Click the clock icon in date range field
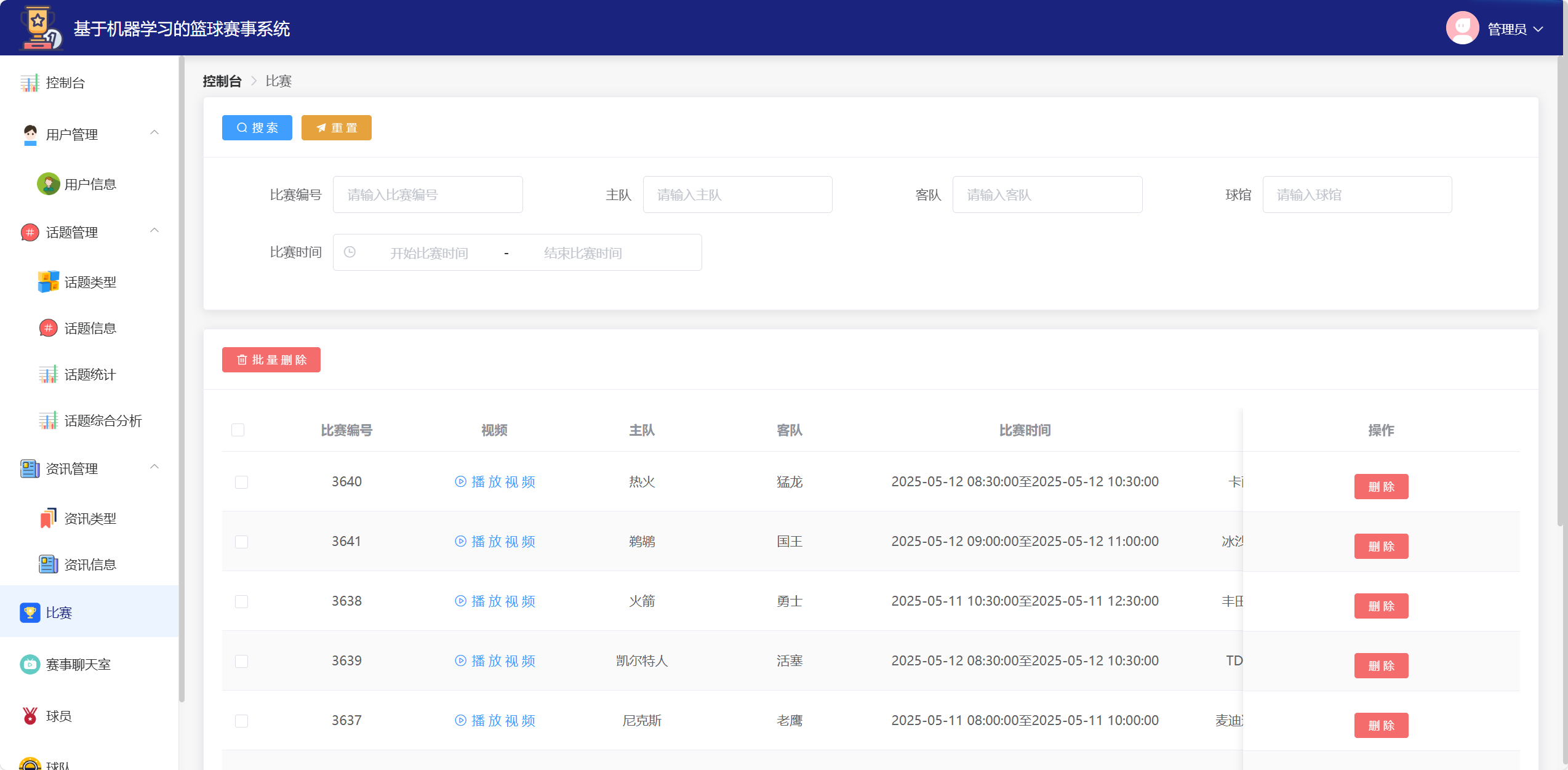 pos(350,252)
